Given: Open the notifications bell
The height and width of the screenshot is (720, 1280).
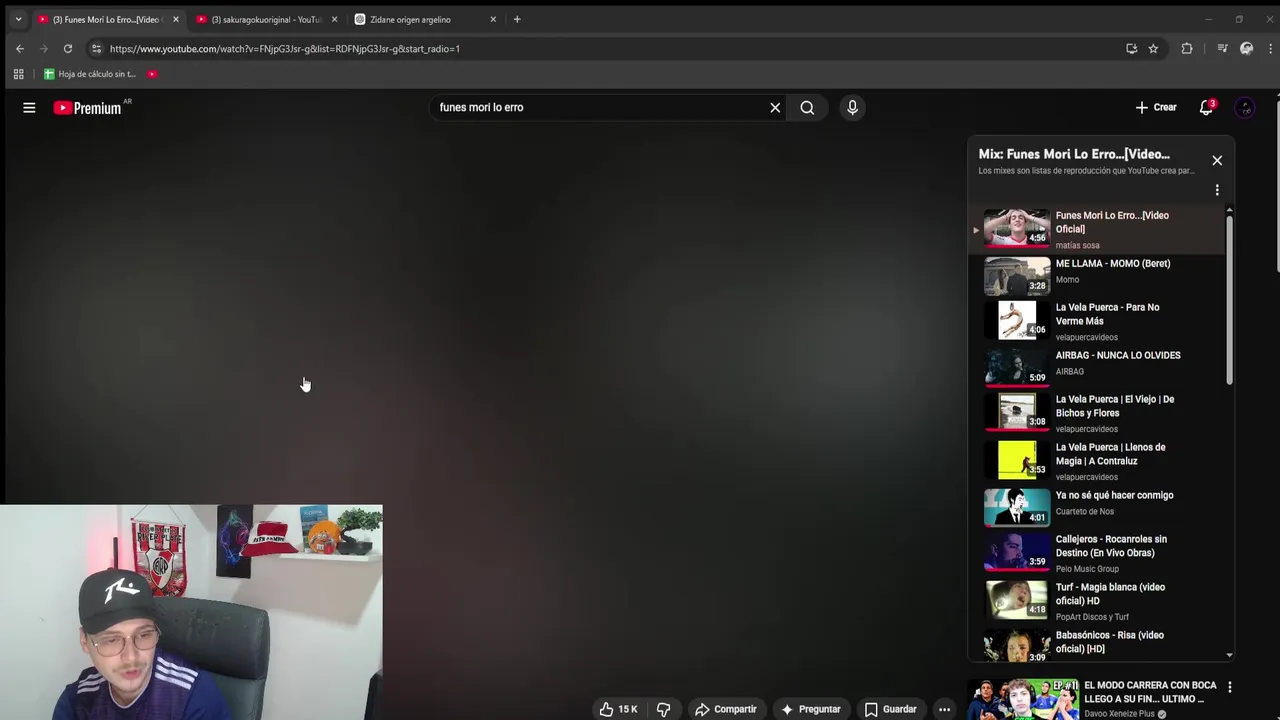Looking at the screenshot, I should pyautogui.click(x=1206, y=107).
